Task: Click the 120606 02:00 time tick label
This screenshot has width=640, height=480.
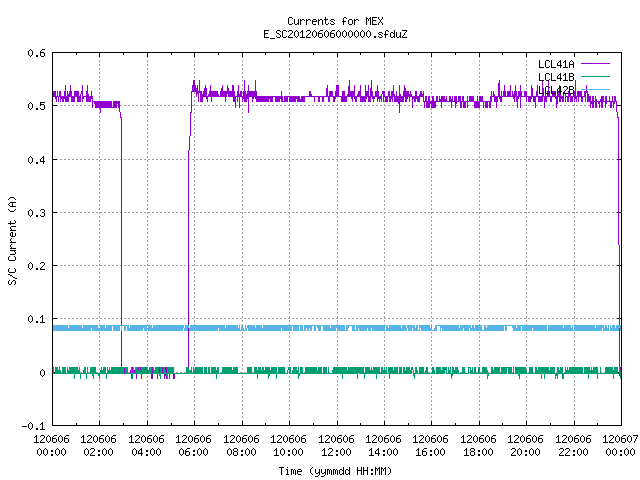Action: (x=99, y=446)
